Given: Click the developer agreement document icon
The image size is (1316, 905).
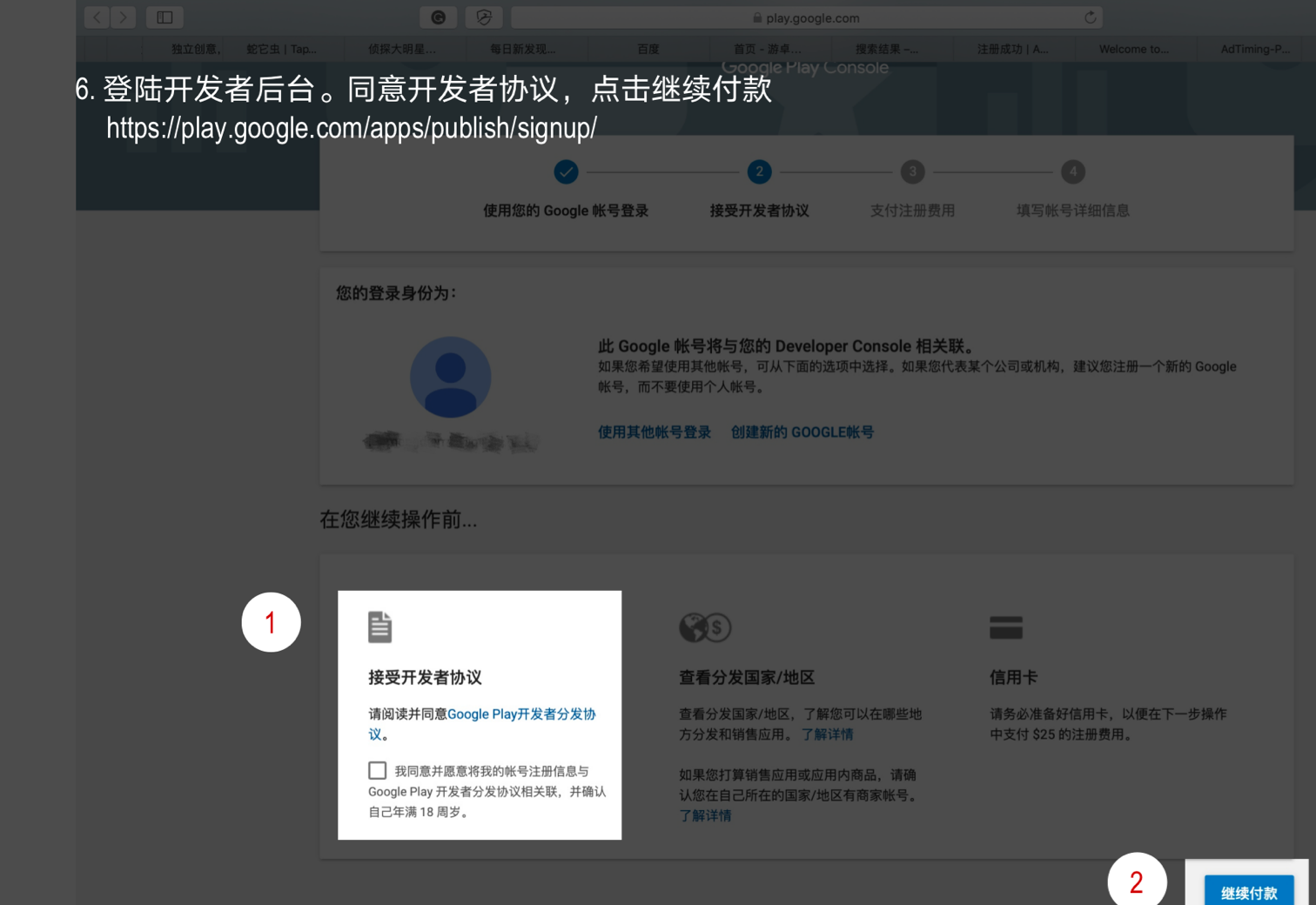Looking at the screenshot, I should [379, 627].
